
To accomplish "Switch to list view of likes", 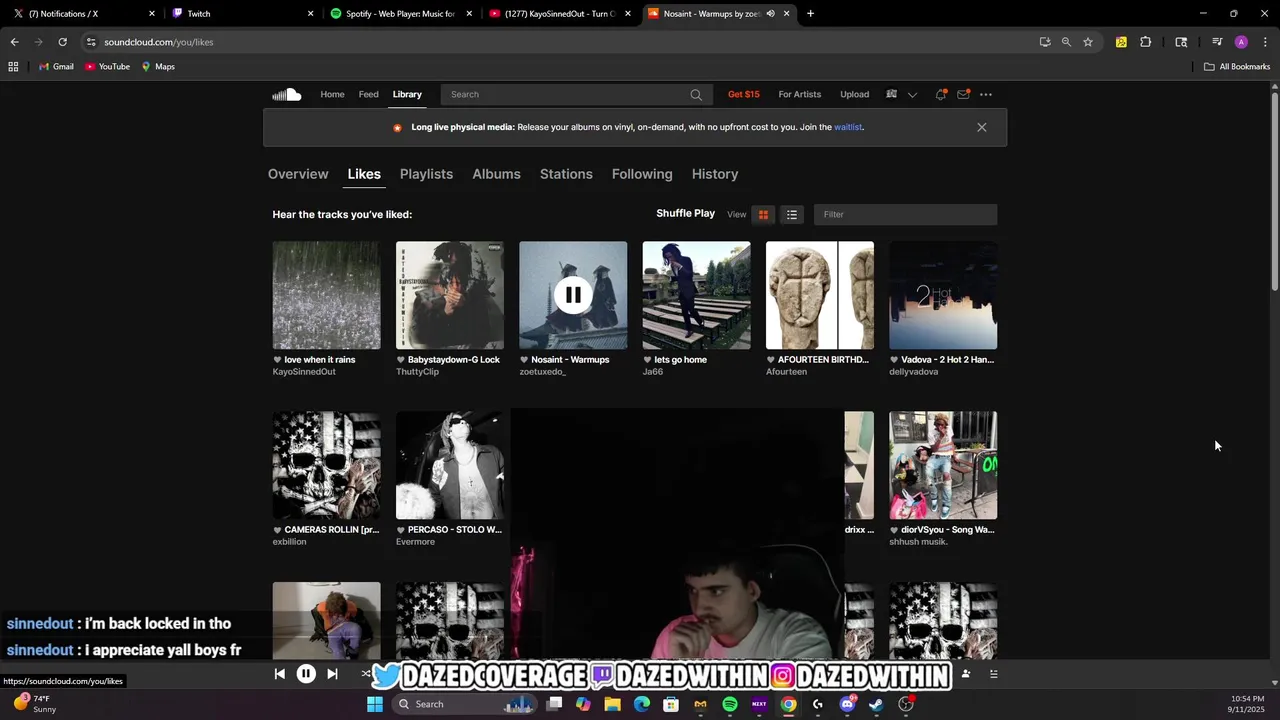I will point(791,214).
